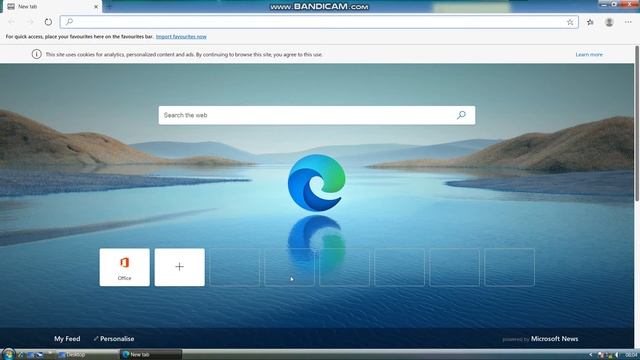Open the profile avatar menu
Viewport: 640px width, 360px height.
(x=609, y=22)
